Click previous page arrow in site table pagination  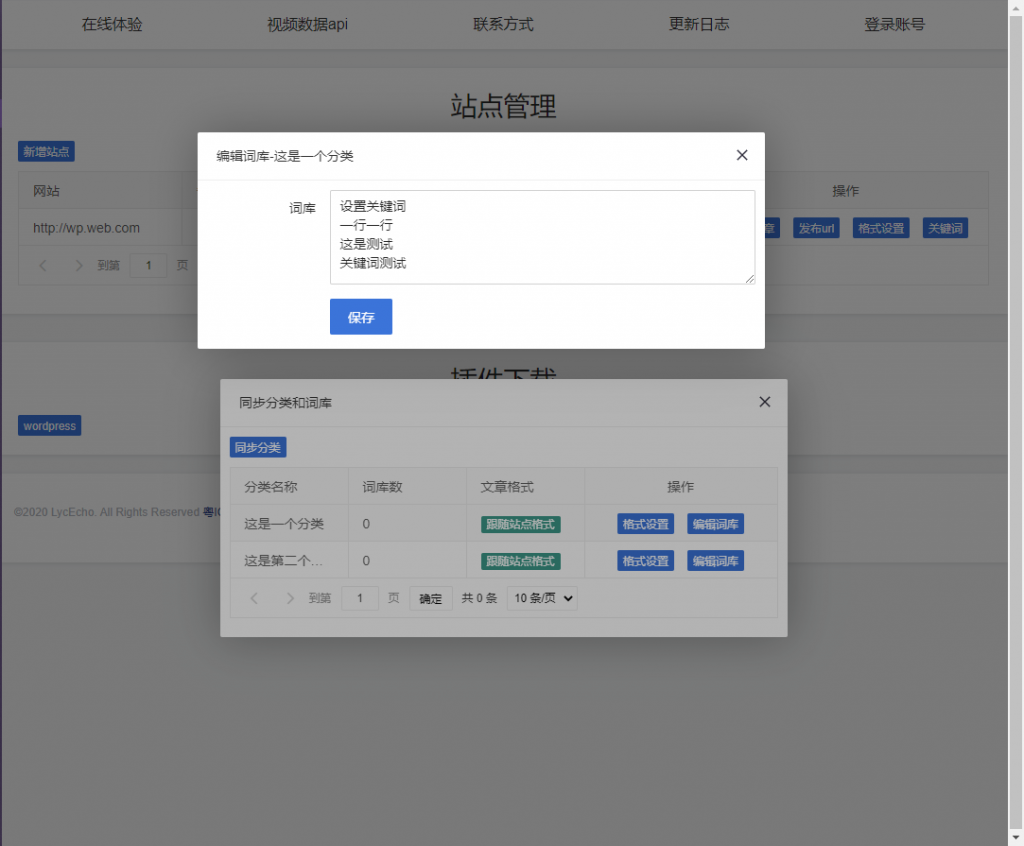tap(43, 266)
